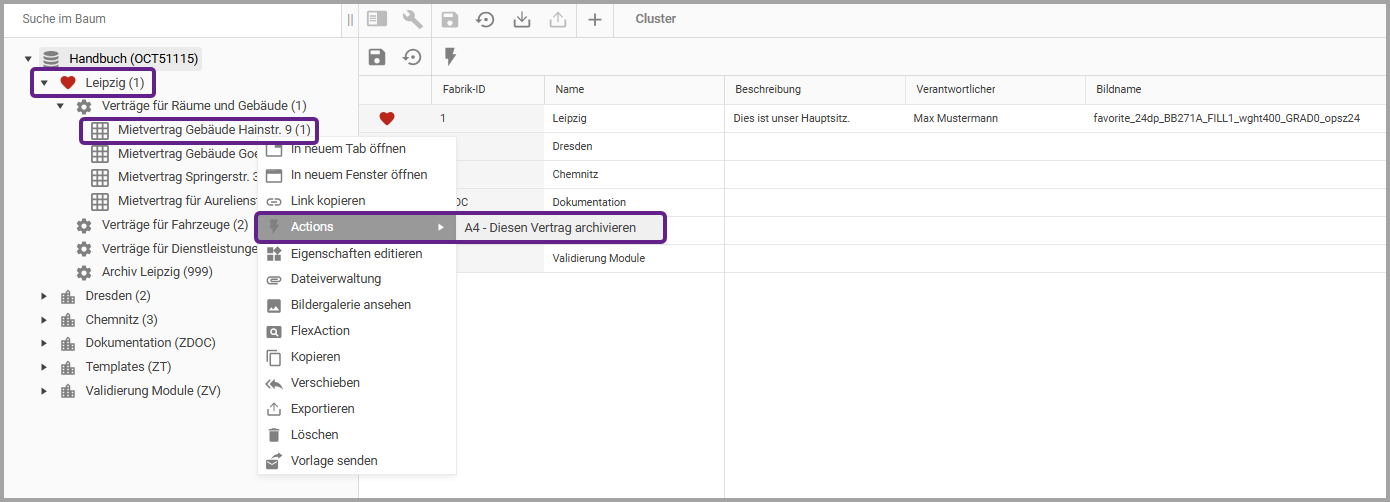Collapse Verträge für Räume und Gebäude node
Image resolution: width=1390 pixels, height=502 pixels.
tap(60, 106)
